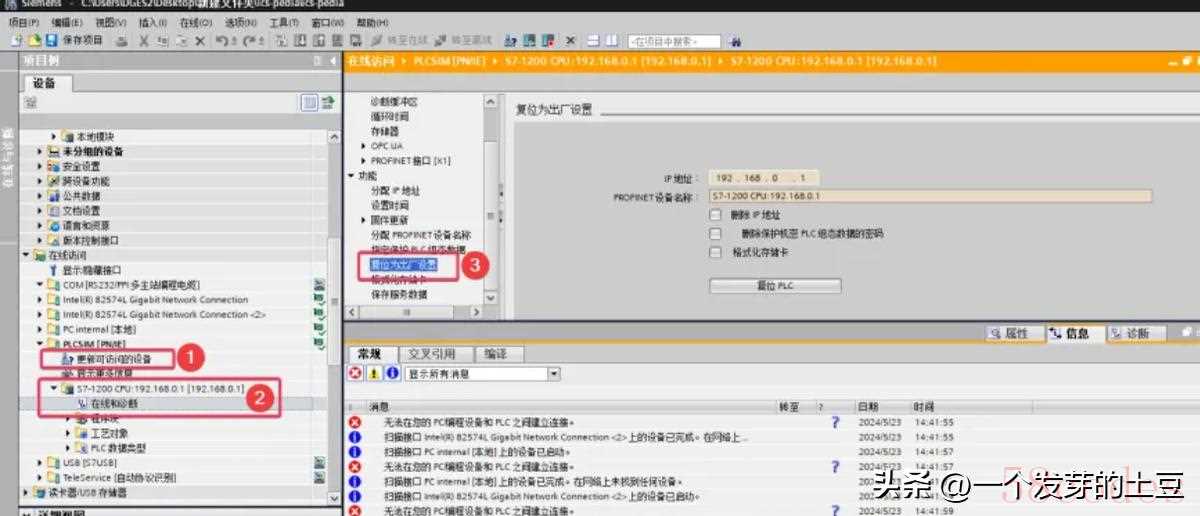1200x516 pixels.
Task: Enable the 删除 IP 地址 checkbox
Action: click(x=715, y=215)
